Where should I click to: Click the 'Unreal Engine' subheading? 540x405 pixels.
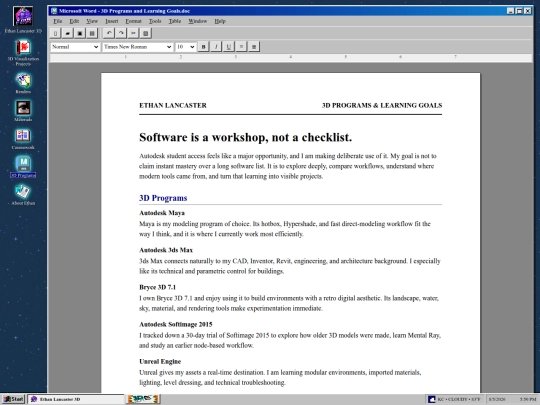pos(160,362)
